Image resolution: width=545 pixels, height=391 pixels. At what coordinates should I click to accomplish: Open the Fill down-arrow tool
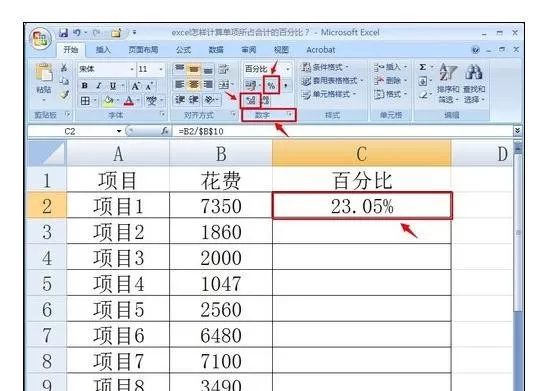[423, 81]
